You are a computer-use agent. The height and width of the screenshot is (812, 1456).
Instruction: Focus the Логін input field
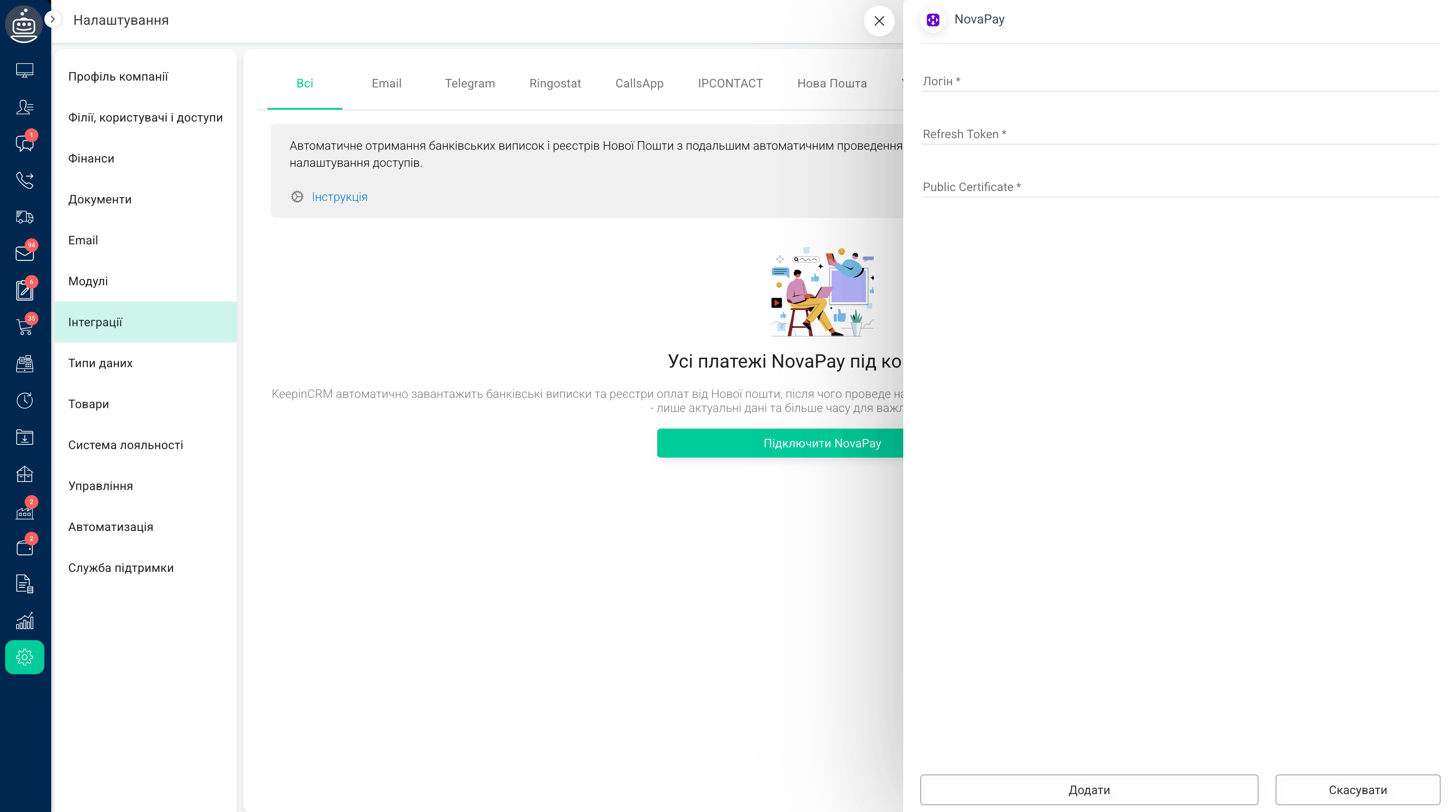click(x=1180, y=81)
